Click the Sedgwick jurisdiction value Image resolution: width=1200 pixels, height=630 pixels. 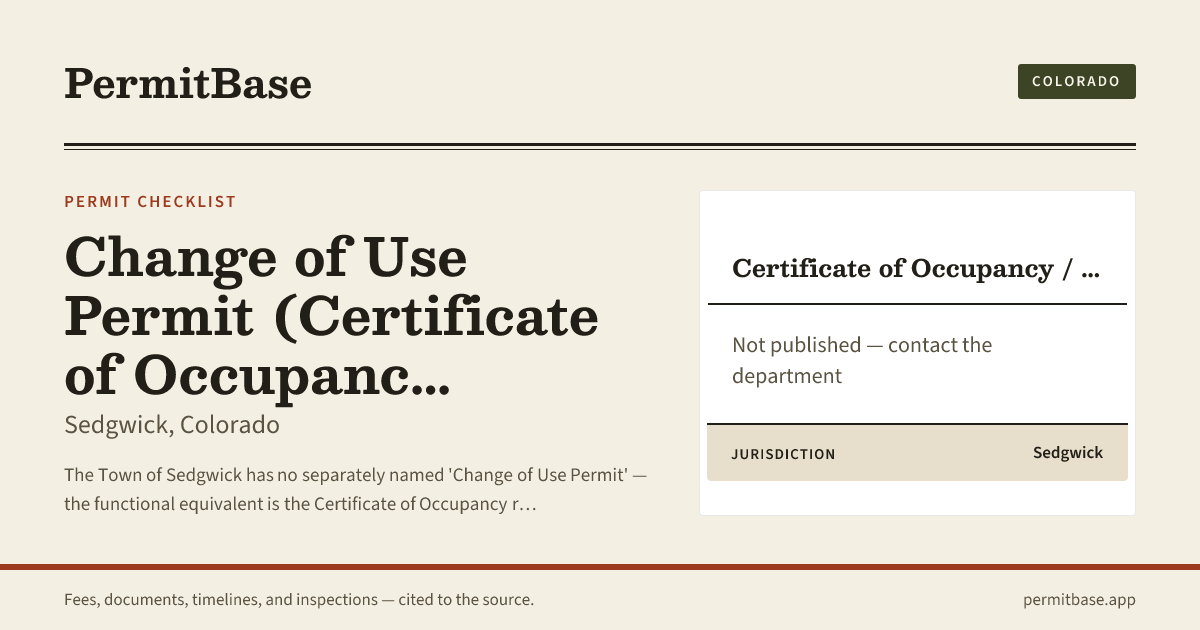(1068, 453)
